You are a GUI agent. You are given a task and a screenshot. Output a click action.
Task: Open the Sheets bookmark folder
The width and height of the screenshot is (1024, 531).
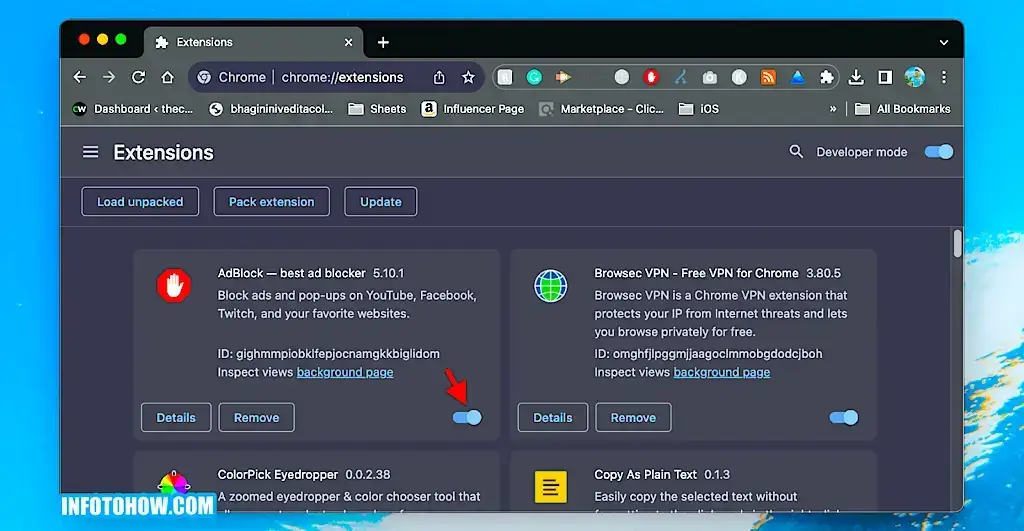(x=377, y=109)
